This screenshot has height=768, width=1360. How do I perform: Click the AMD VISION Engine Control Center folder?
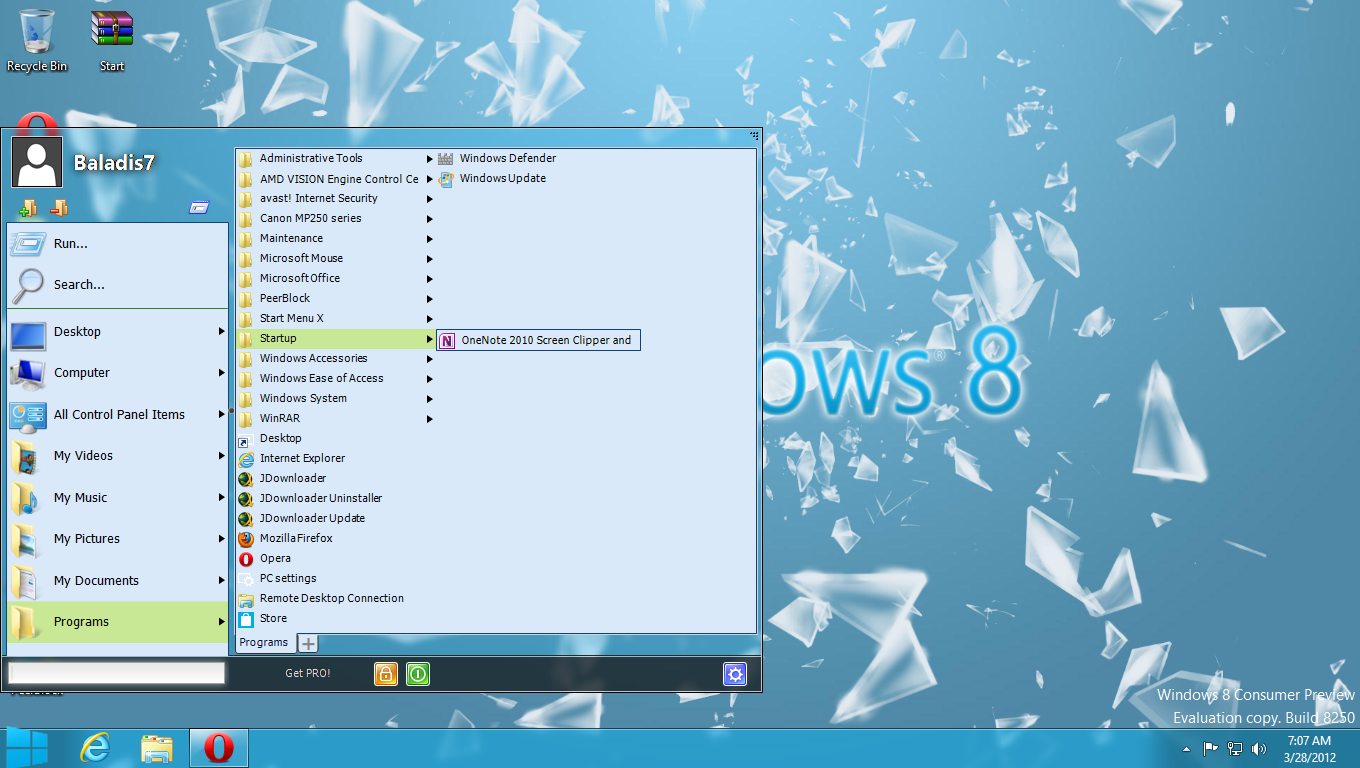point(336,178)
